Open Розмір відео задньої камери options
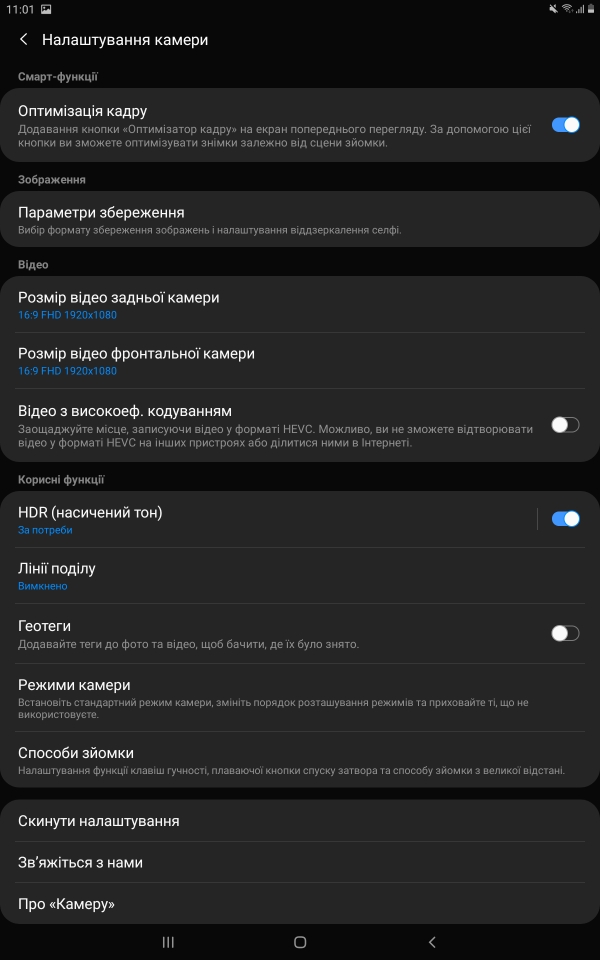The width and height of the screenshot is (600, 960). tap(300, 305)
